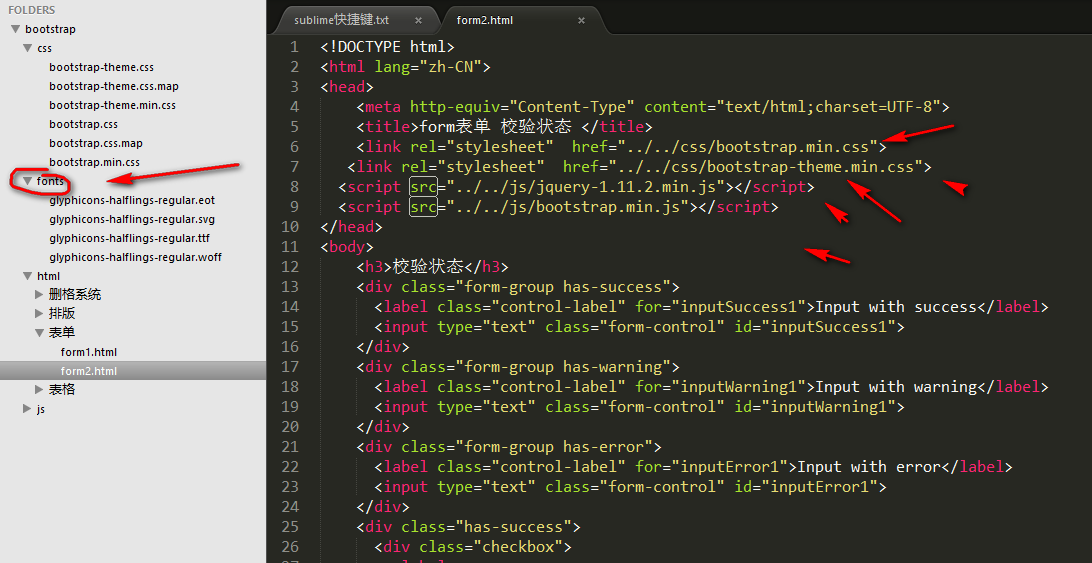Viewport: 1092px width, 563px height.
Task: Click line number 11 in gutter
Action: (x=290, y=247)
